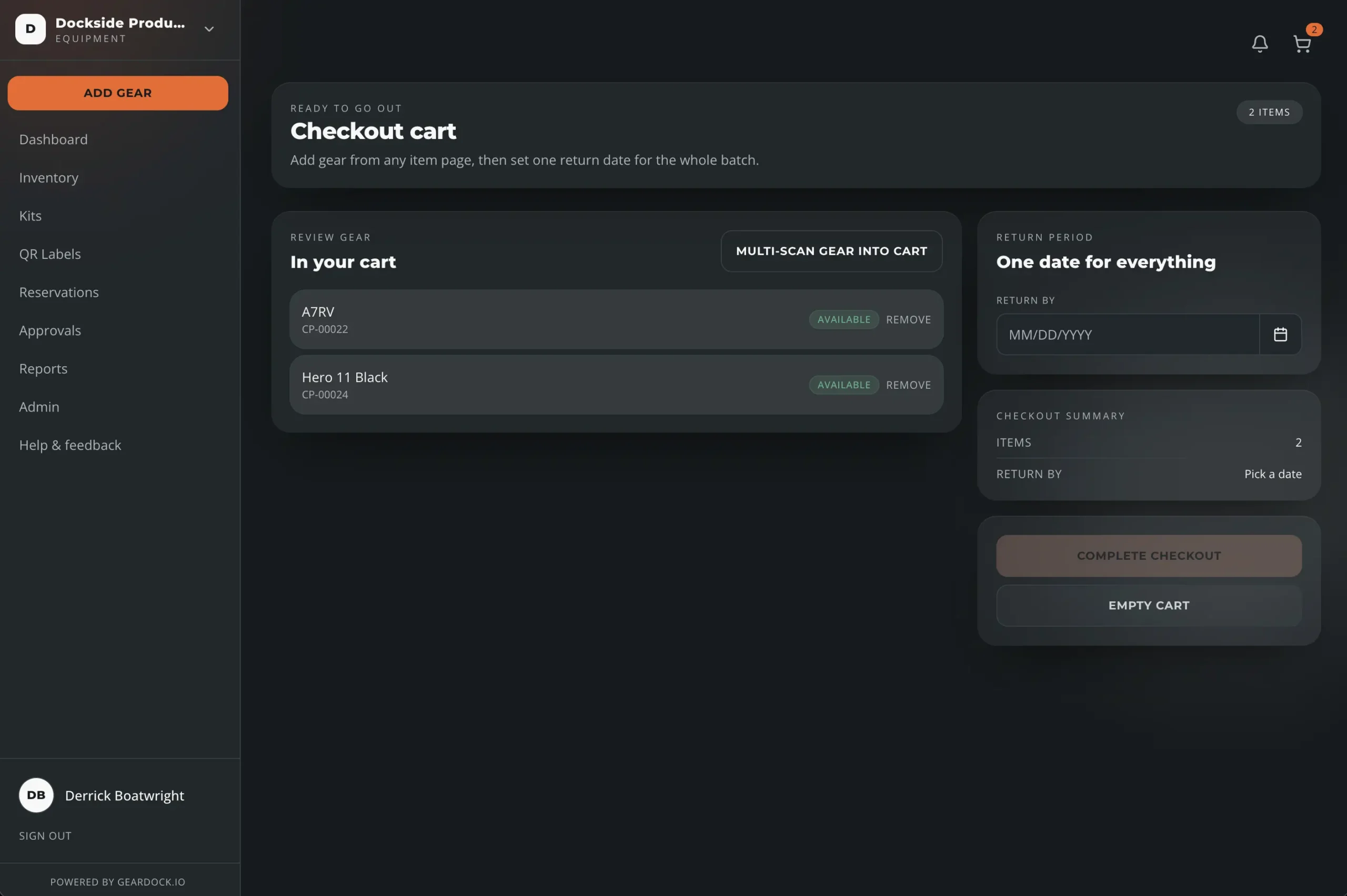Expand the organization switcher chevron
The height and width of the screenshot is (896, 1347).
click(x=209, y=29)
